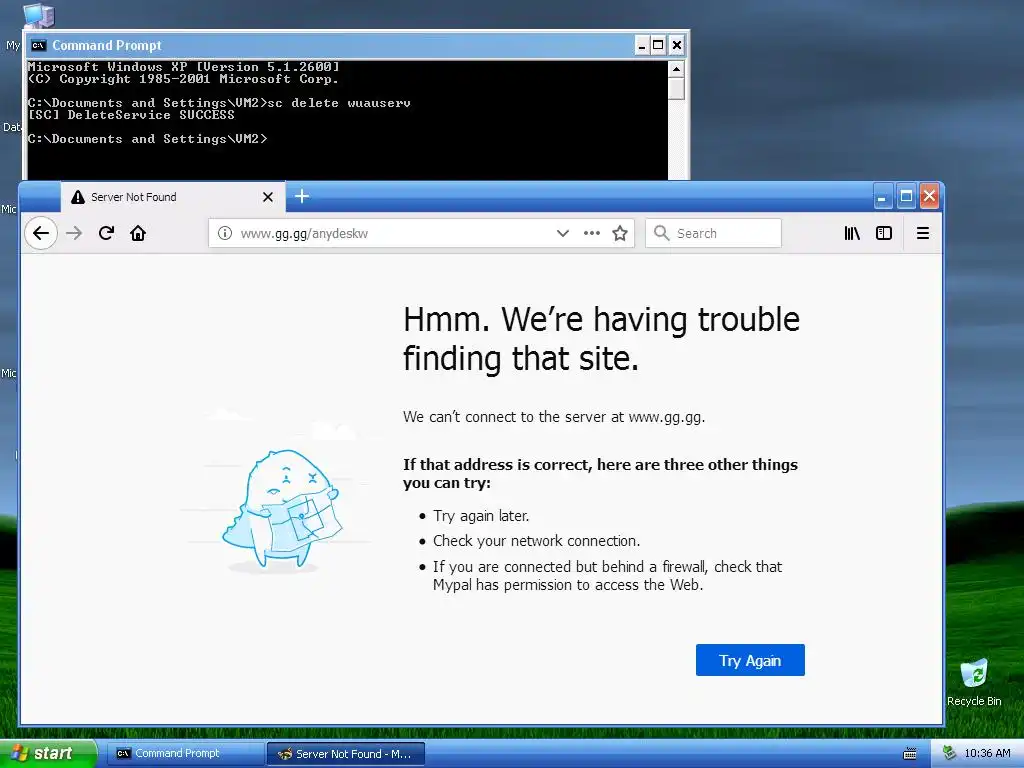The image size is (1024, 768).
Task: Maximize the Mypal browser window
Action: point(906,196)
